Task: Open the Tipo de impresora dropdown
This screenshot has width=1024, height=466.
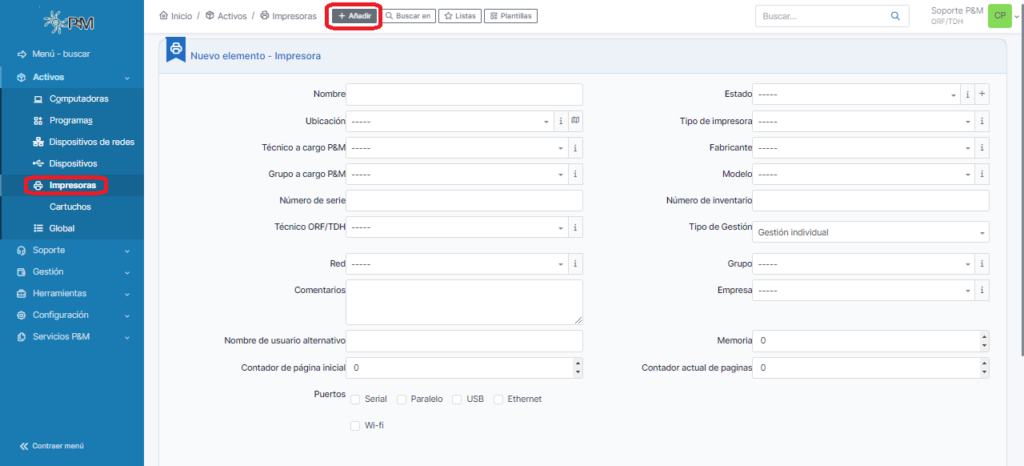Action: (x=863, y=121)
